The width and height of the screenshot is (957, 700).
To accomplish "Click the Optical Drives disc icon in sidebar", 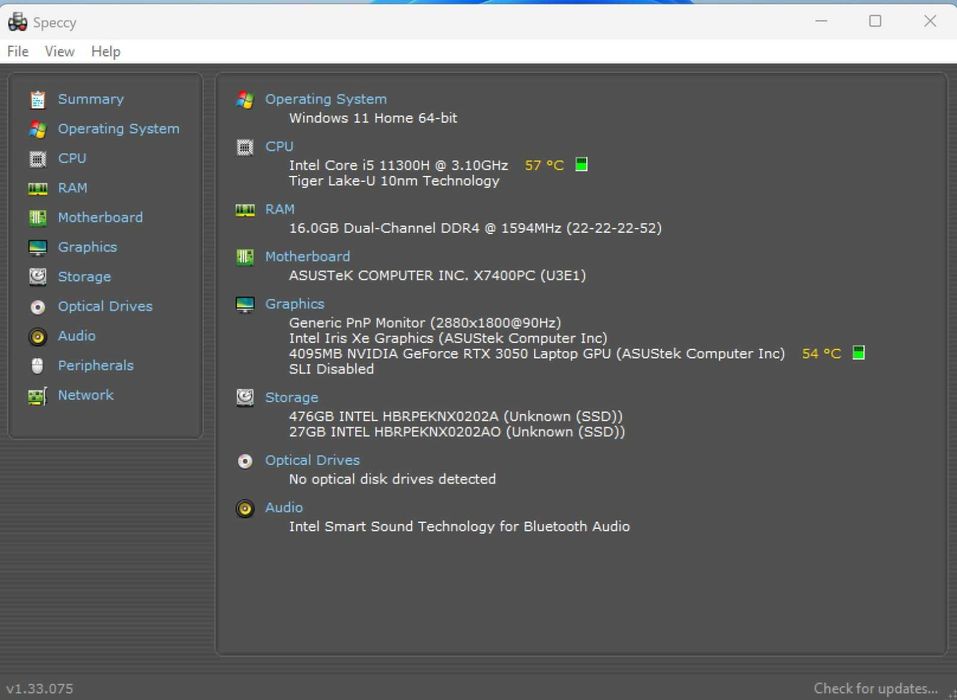I will [37, 307].
